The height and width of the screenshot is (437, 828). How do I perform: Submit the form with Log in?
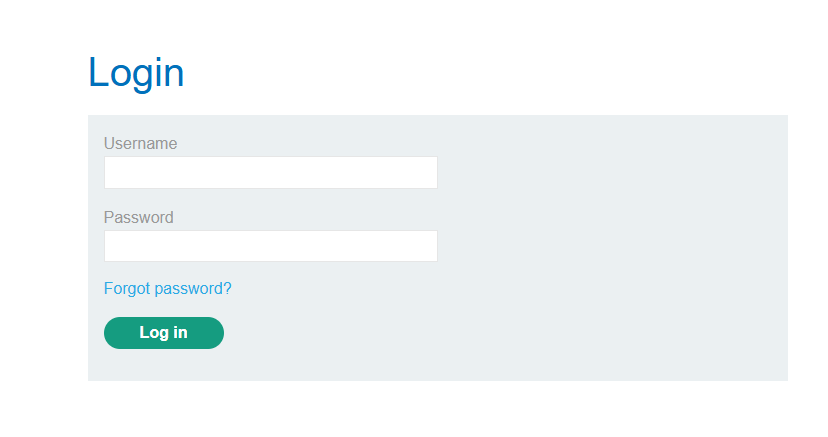click(x=163, y=333)
